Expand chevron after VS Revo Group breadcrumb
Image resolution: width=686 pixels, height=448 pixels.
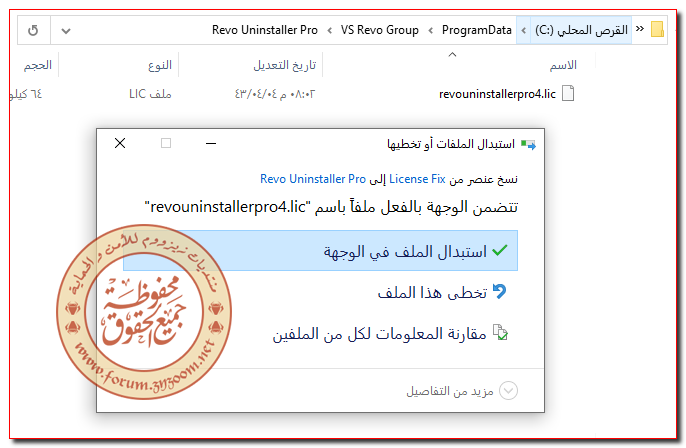tap(329, 31)
